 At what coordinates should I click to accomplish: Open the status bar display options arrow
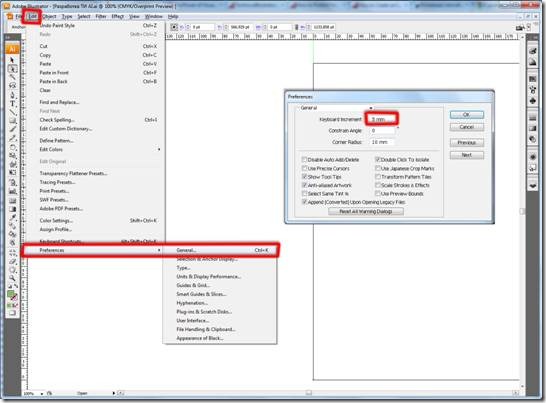114,393
